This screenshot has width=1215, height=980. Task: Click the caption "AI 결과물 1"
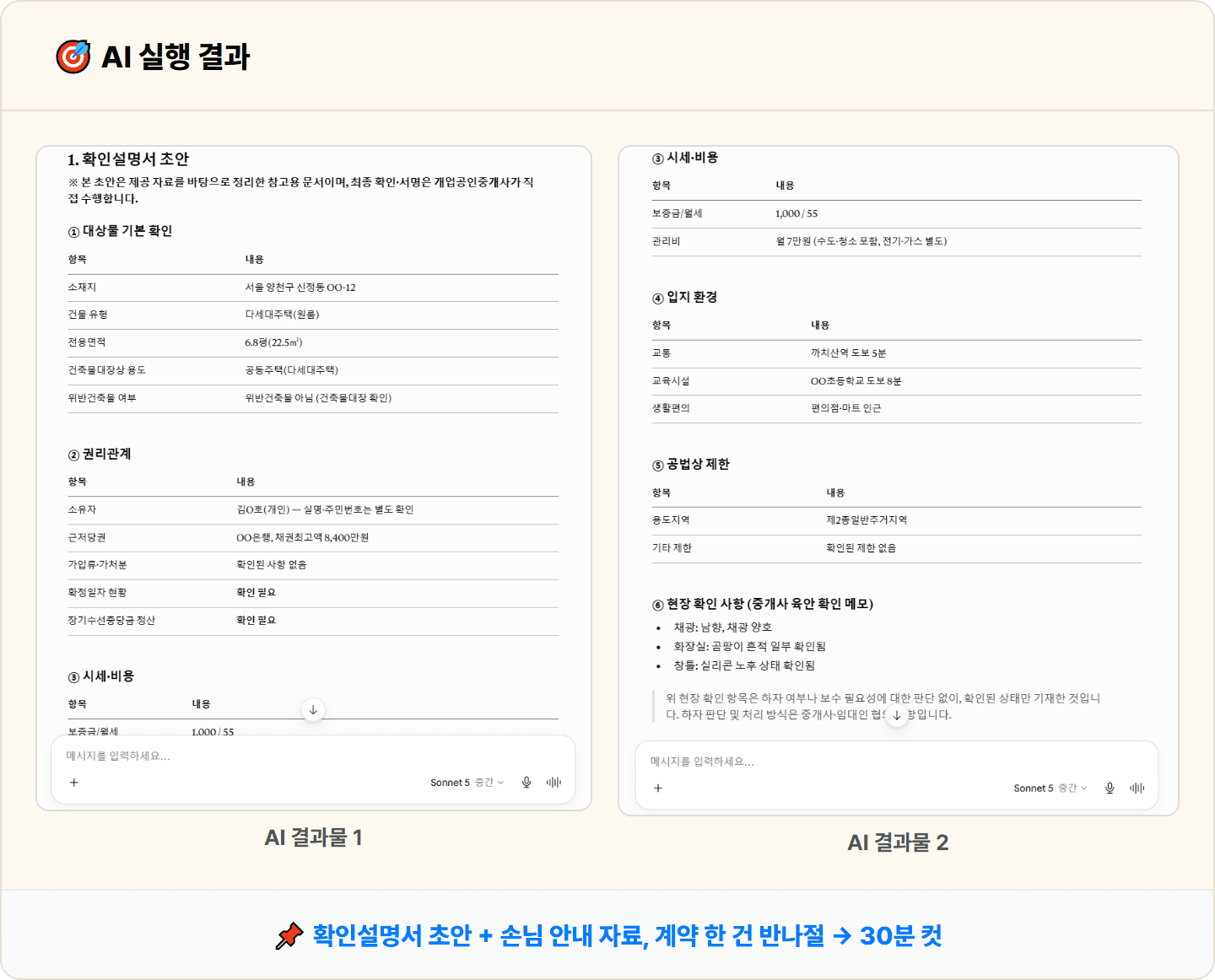click(314, 837)
